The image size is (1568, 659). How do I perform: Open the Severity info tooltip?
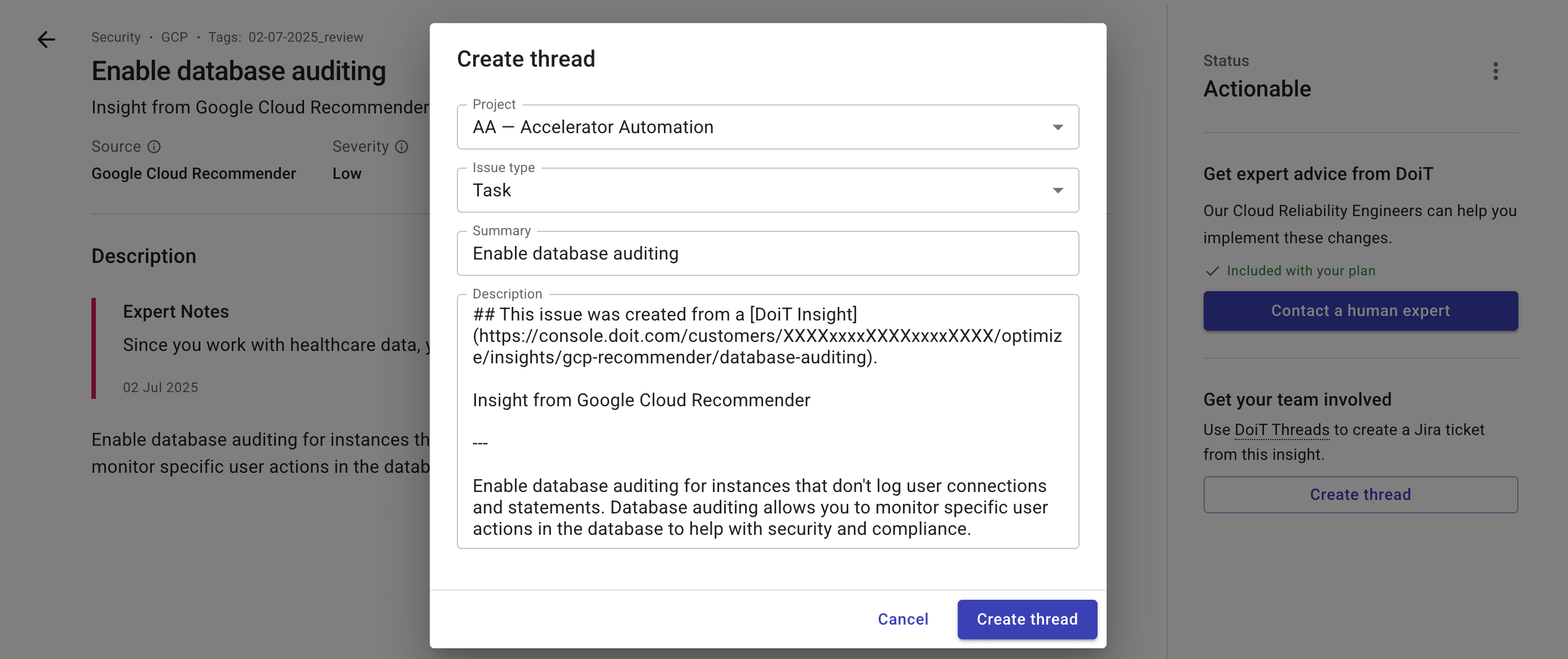pyautogui.click(x=401, y=146)
